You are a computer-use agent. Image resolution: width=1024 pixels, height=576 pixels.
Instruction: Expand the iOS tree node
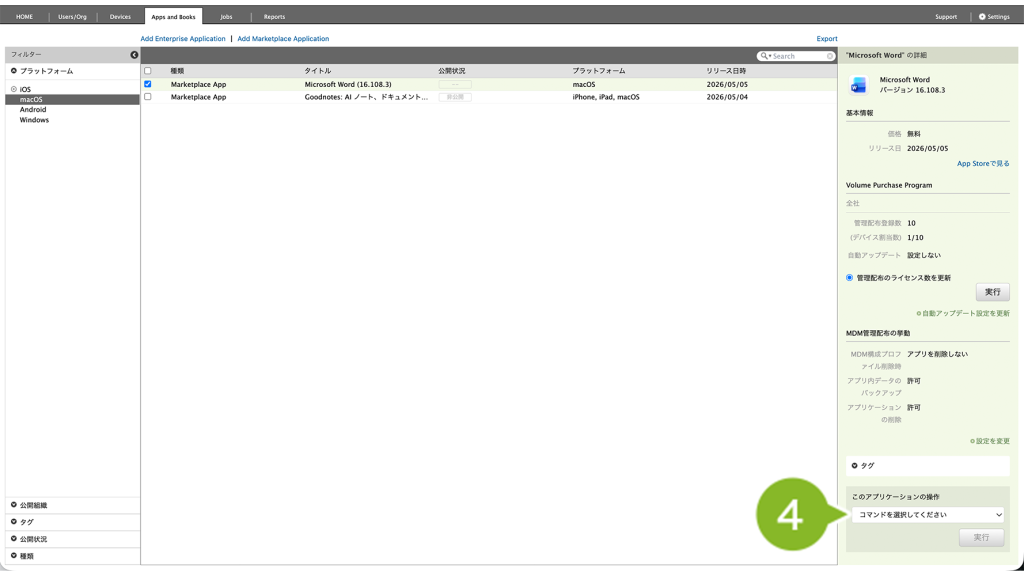pyautogui.click(x=14, y=89)
